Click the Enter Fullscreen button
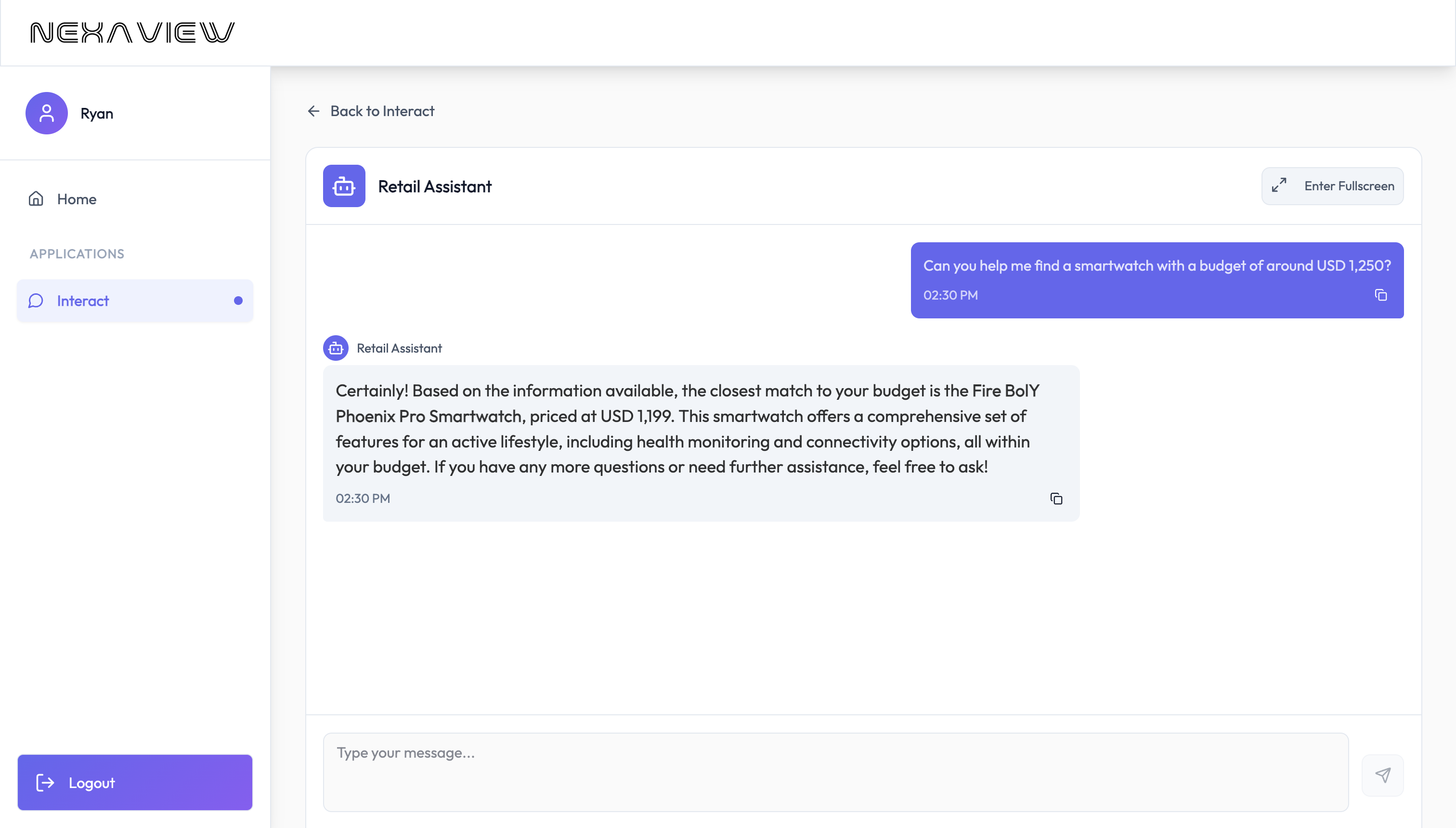 pos(1332,186)
